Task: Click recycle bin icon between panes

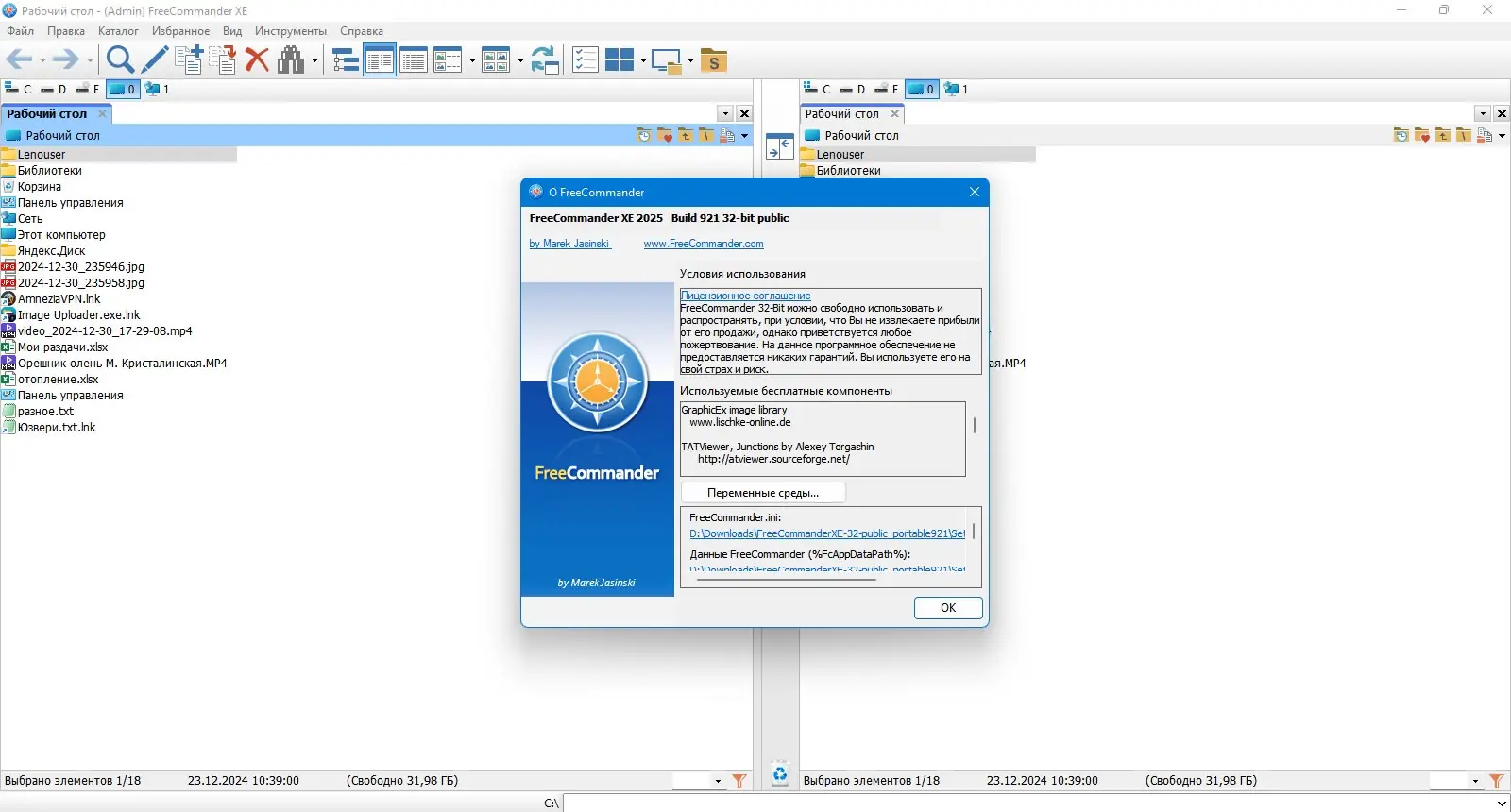Action: click(x=779, y=774)
